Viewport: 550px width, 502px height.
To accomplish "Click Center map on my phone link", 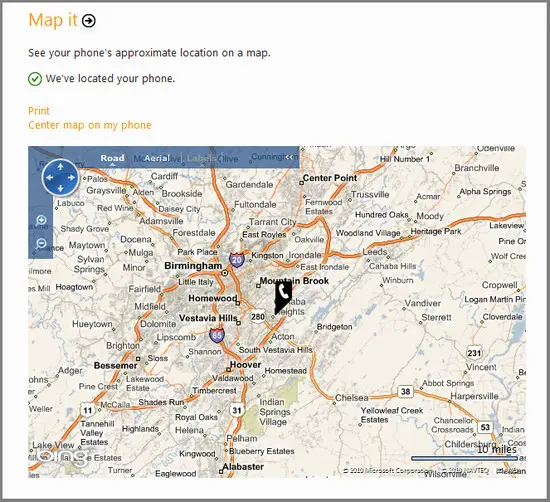I will (x=90, y=125).
